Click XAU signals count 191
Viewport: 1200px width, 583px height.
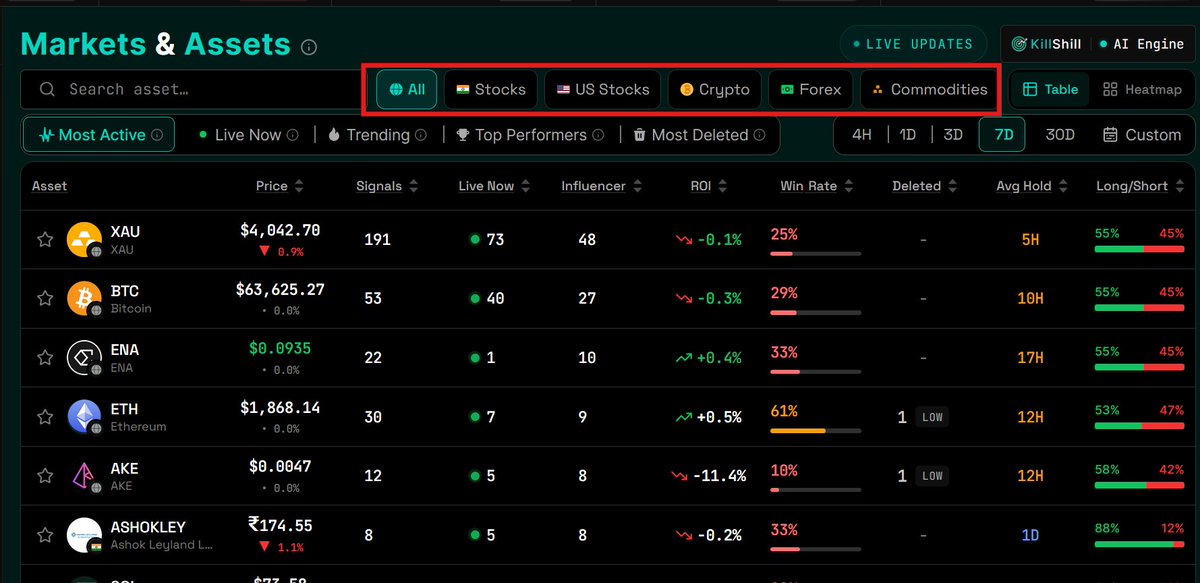[377, 239]
